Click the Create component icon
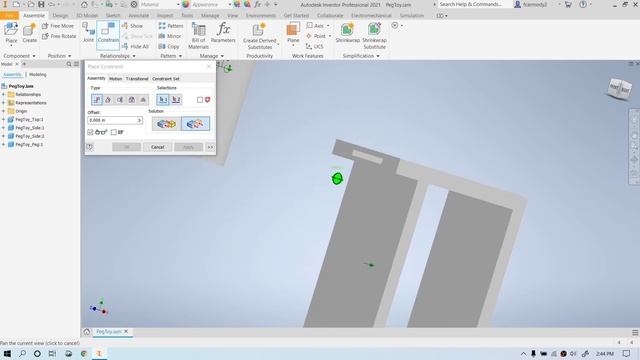 [x=29, y=33]
